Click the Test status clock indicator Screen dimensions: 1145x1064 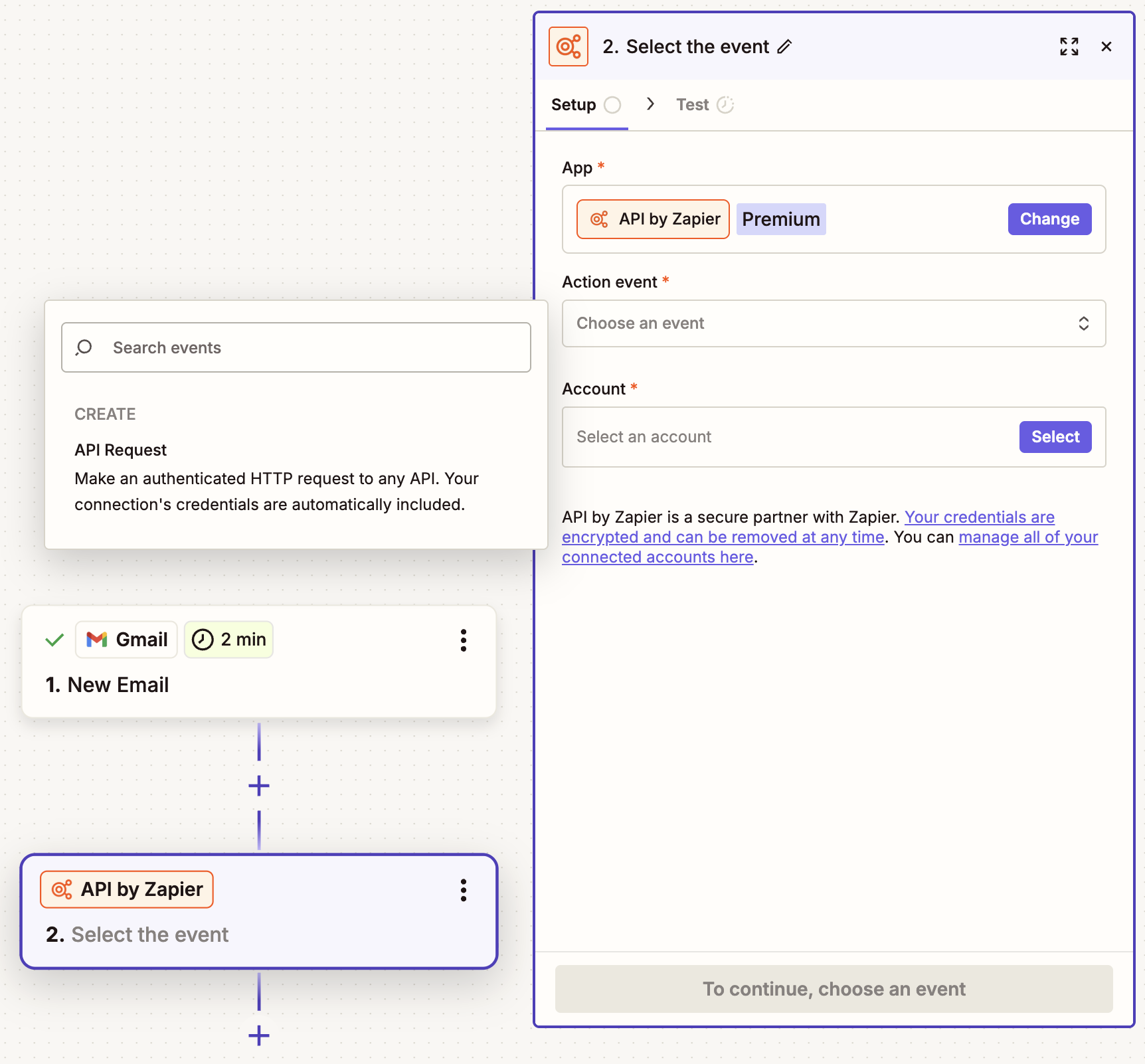pyautogui.click(x=725, y=105)
